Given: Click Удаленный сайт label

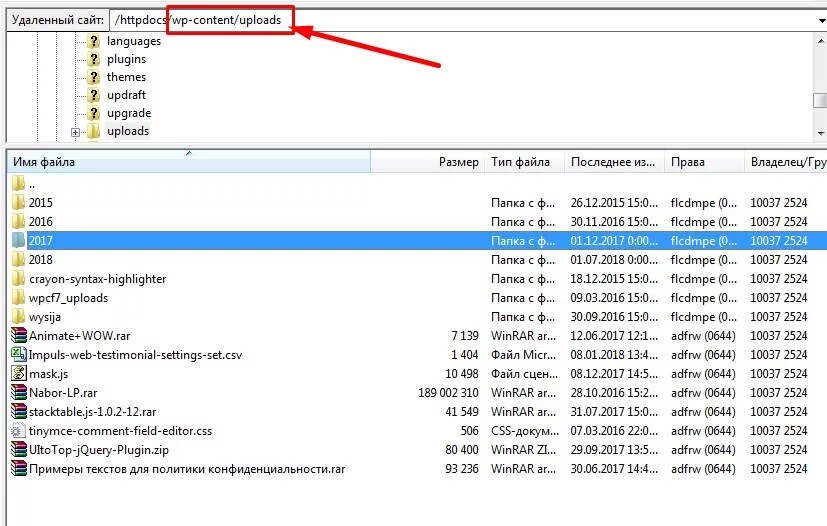Looking at the screenshot, I should point(57,21).
